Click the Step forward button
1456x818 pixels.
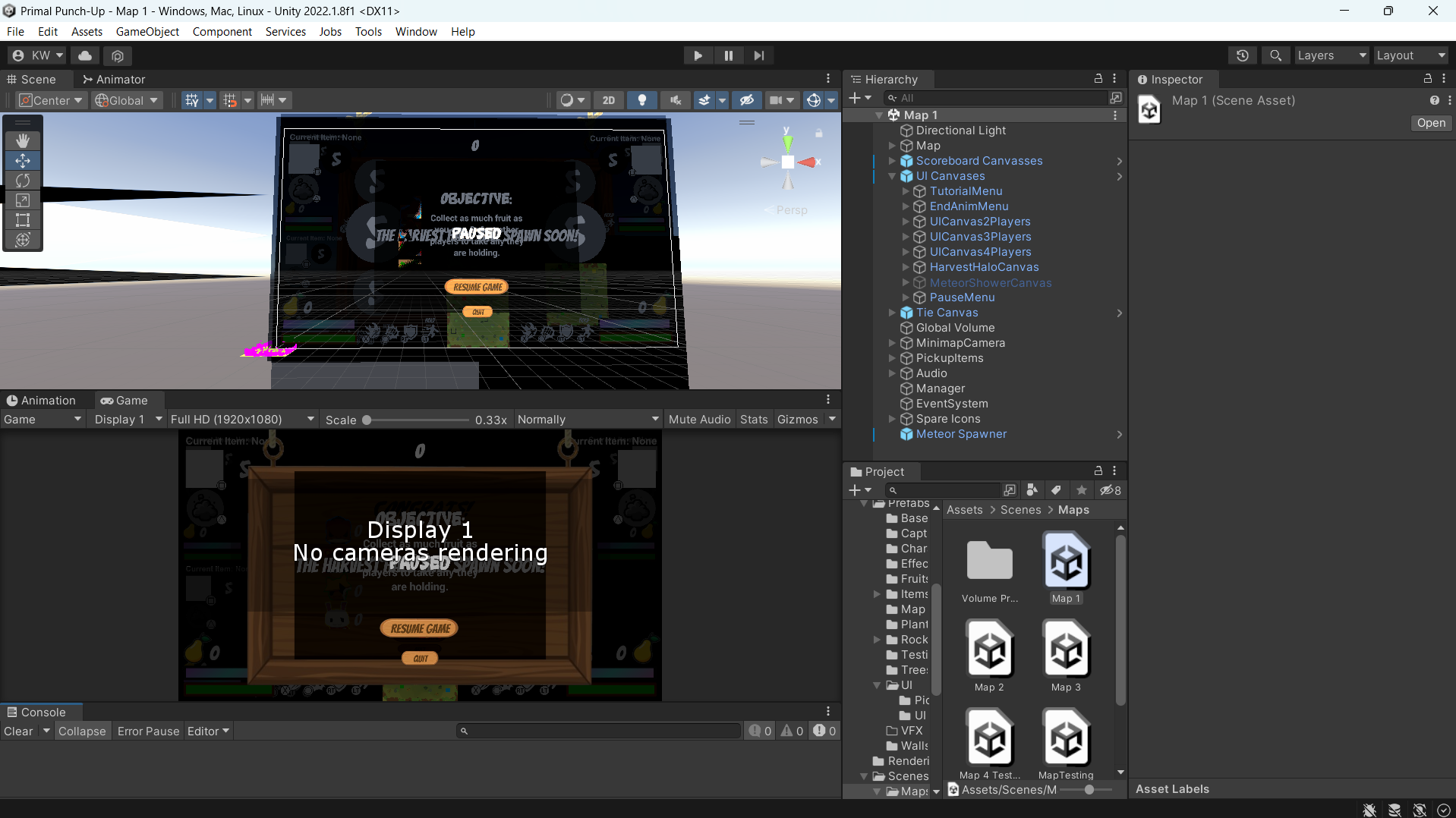(x=758, y=55)
